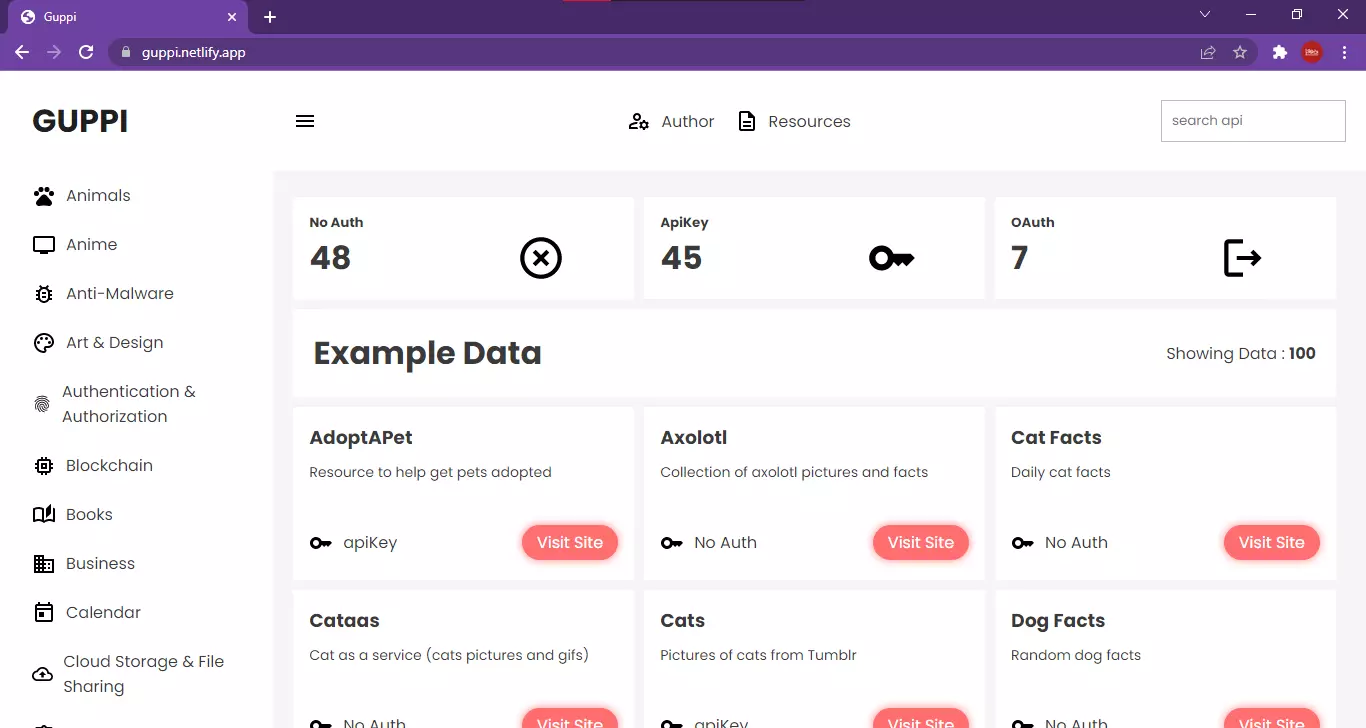Focus the search api input field
Viewport: 1366px width, 728px height.
pyautogui.click(x=1253, y=121)
